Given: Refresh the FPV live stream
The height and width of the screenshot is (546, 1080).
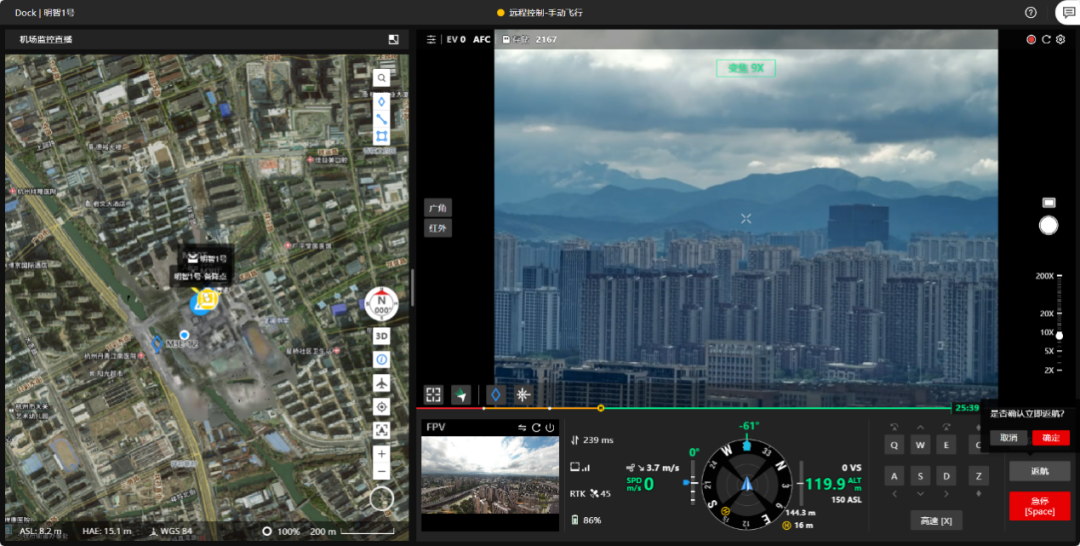Looking at the screenshot, I should (536, 428).
